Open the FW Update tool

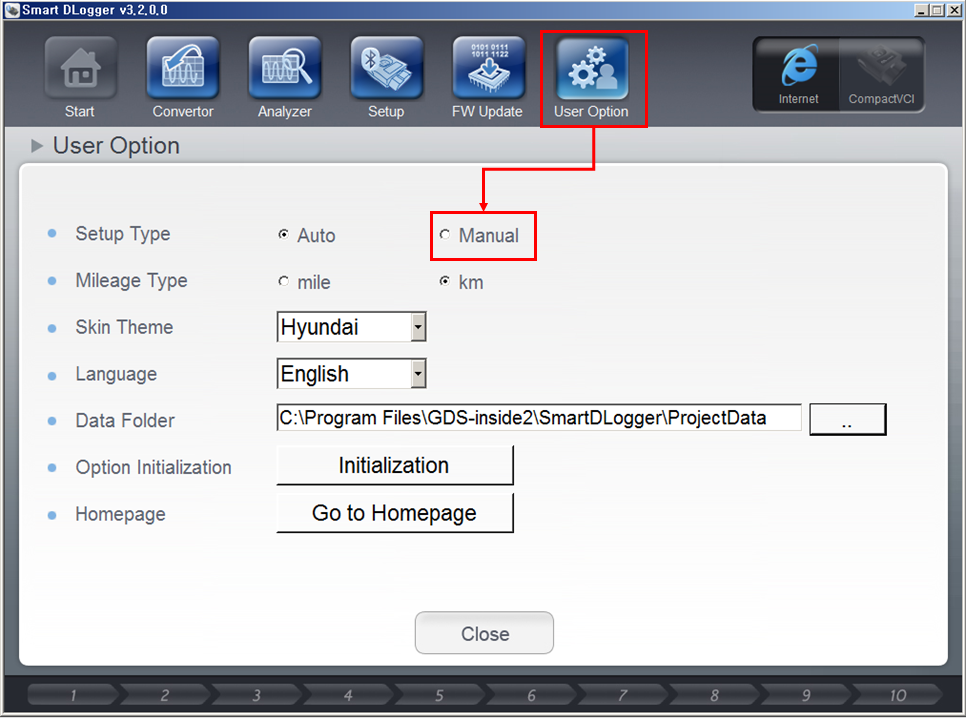(489, 67)
